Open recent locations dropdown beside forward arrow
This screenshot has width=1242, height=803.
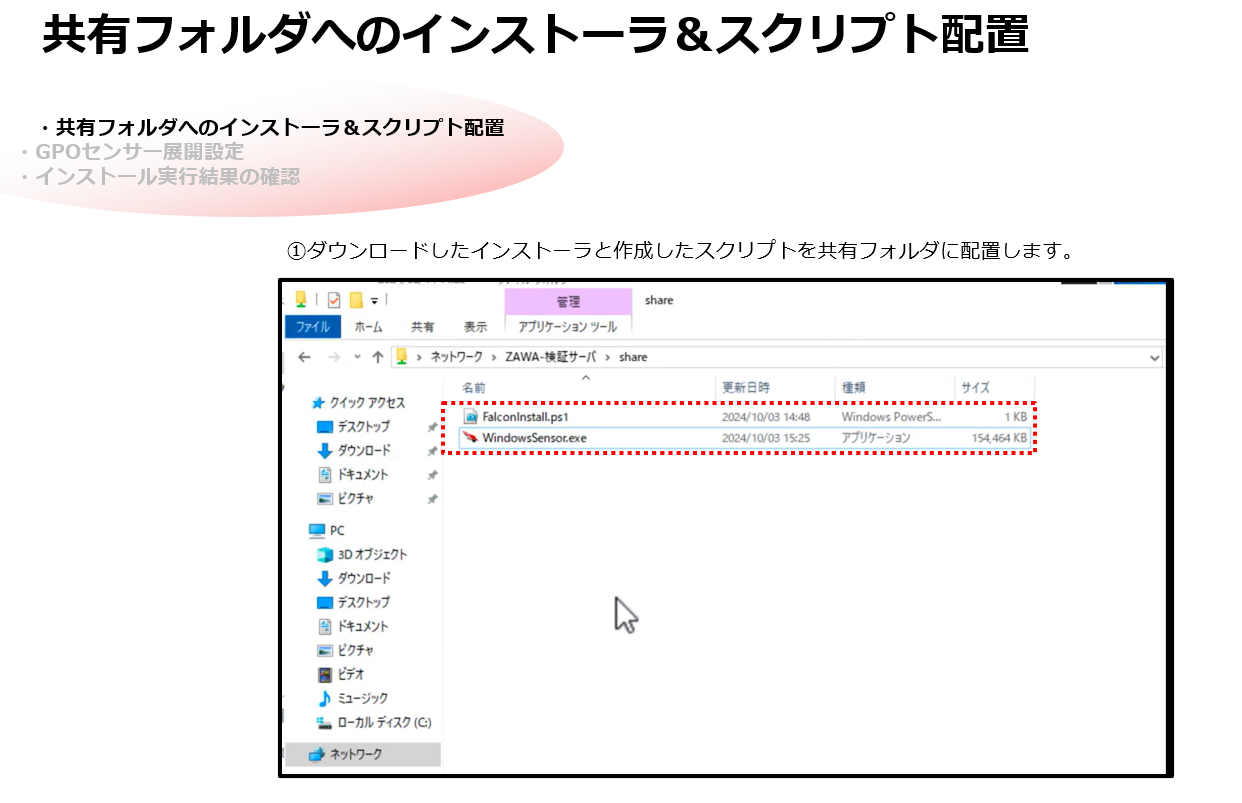tap(357, 357)
